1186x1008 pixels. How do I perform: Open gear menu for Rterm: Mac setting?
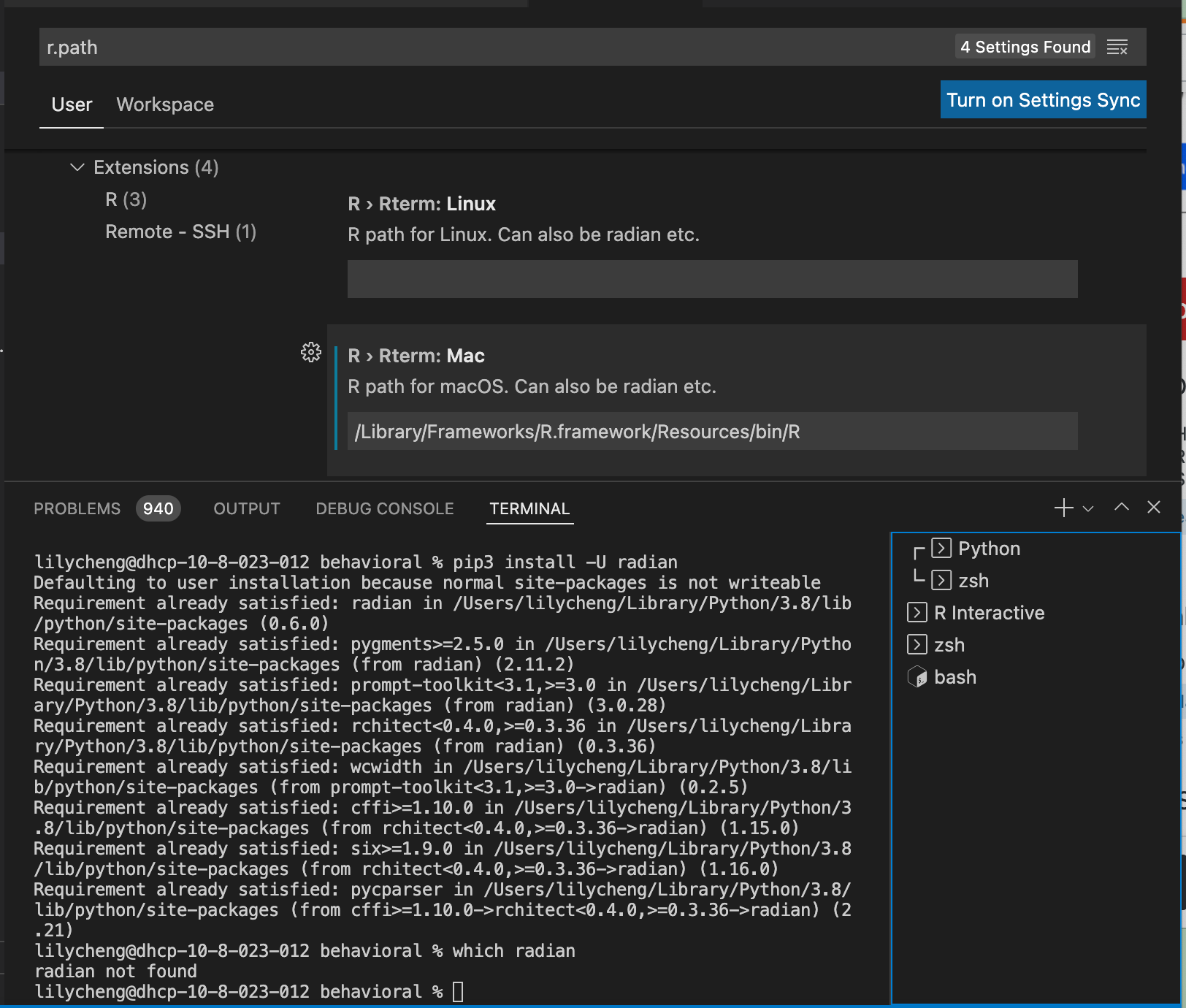pyautogui.click(x=311, y=353)
